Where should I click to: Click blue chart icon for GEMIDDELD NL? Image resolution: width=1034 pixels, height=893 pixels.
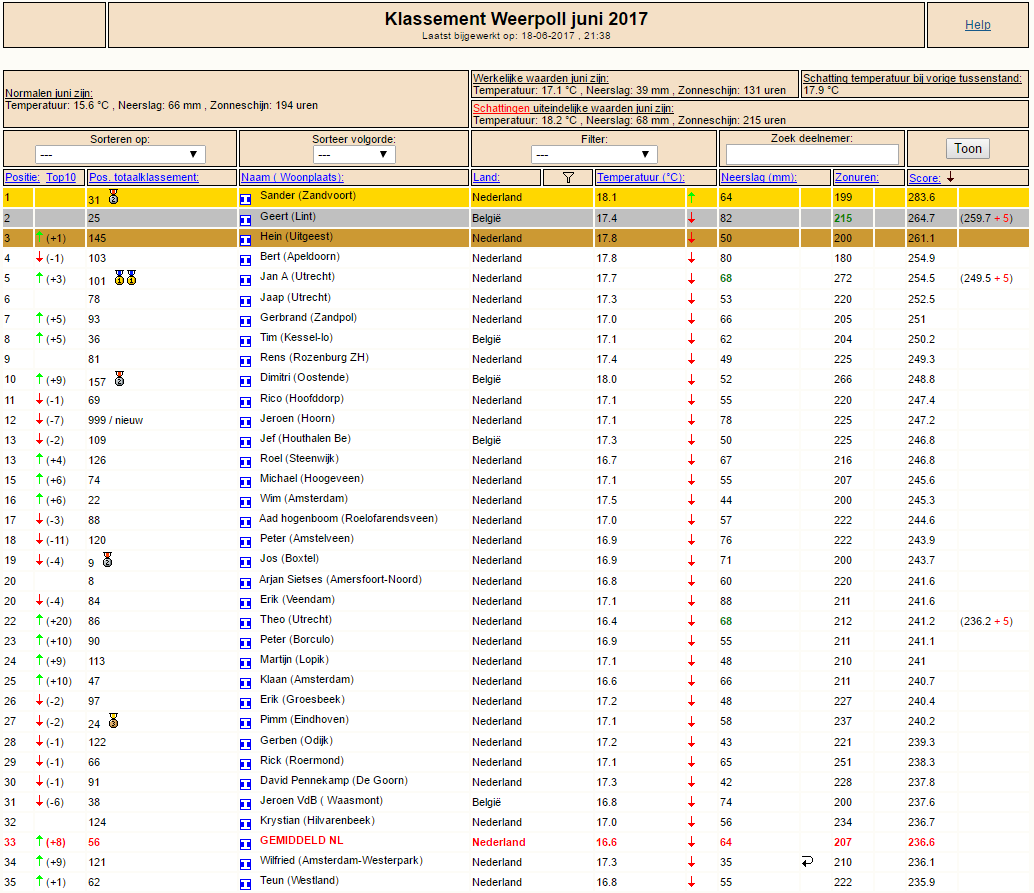[245, 844]
